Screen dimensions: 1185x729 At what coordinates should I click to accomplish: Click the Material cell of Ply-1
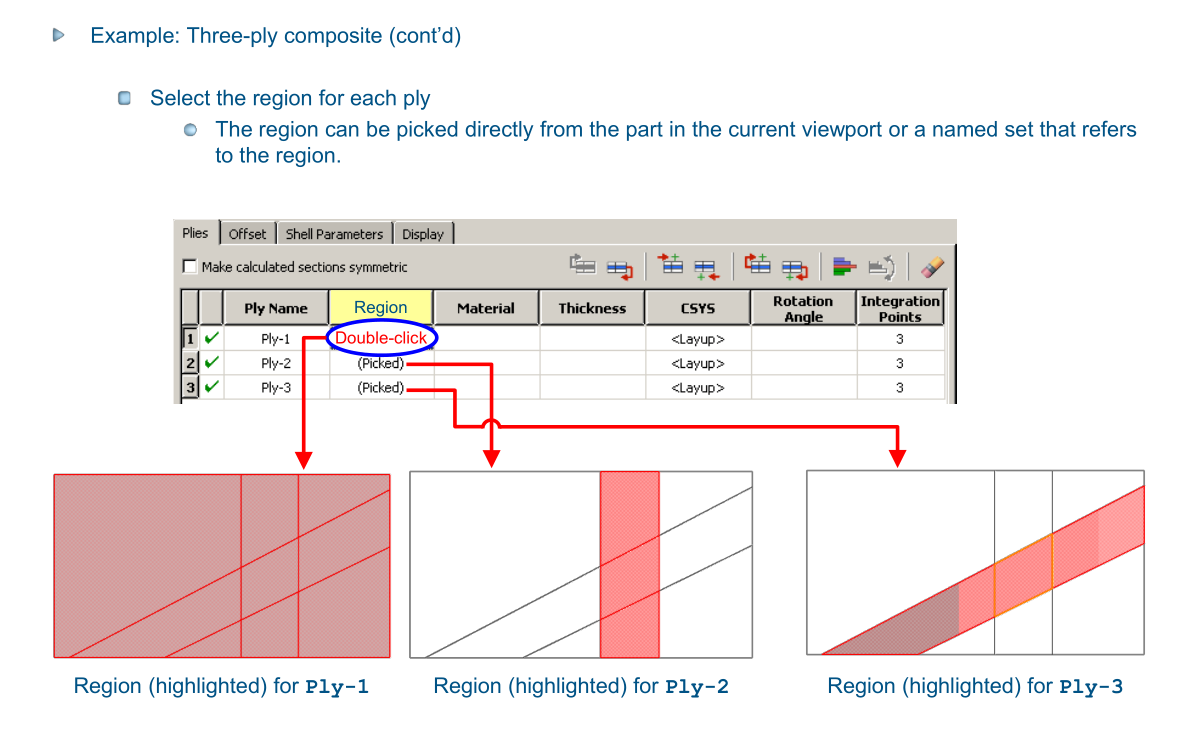486,339
